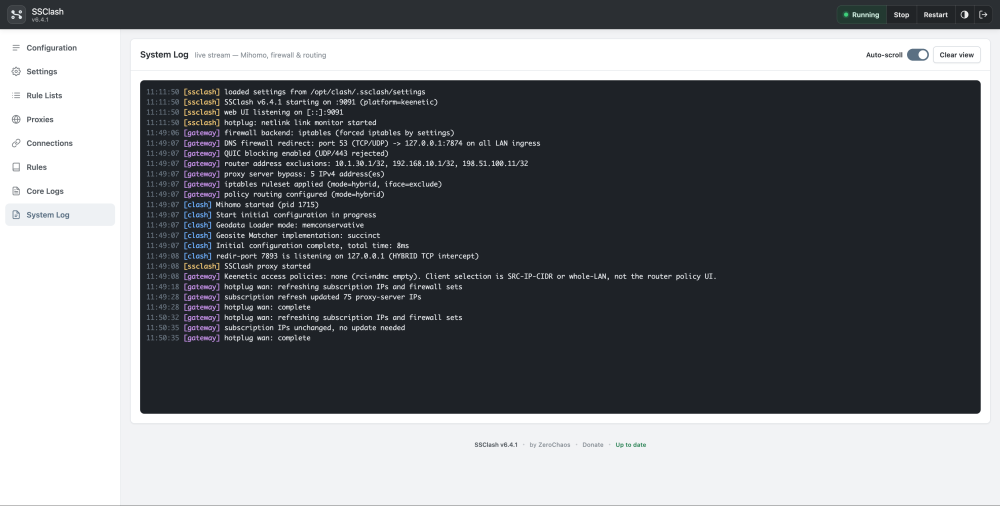Click the Connections link icon
1000x506 pixels.
click(x=16, y=143)
